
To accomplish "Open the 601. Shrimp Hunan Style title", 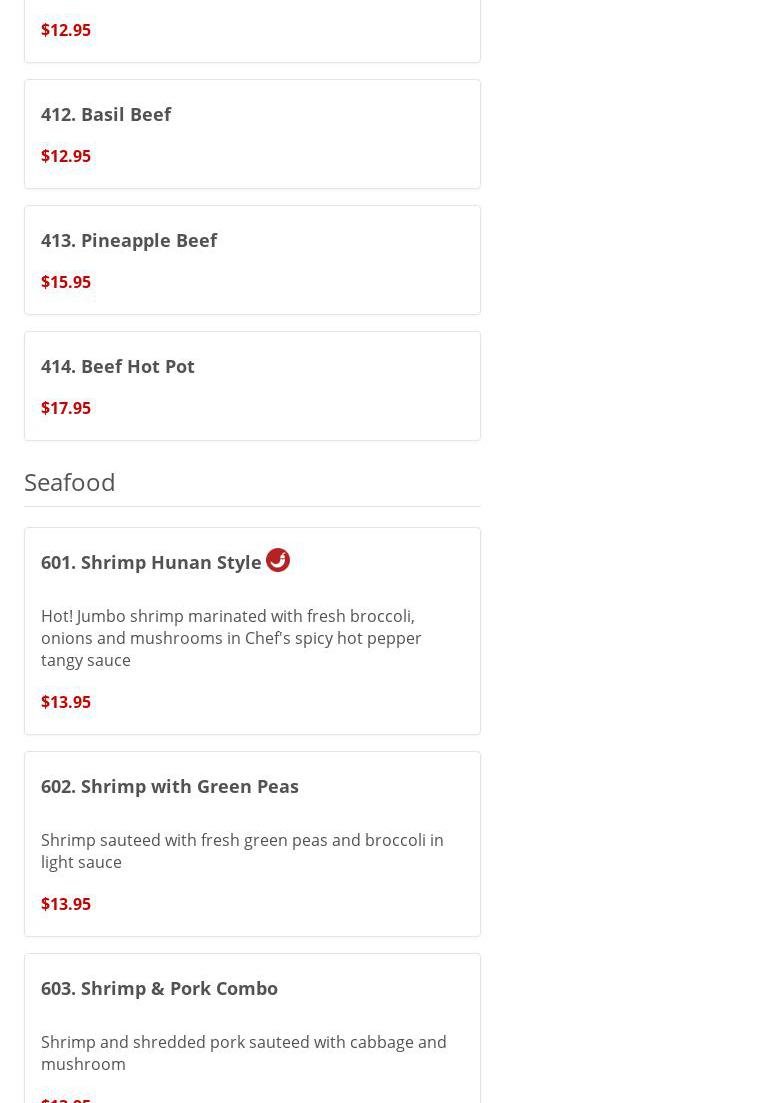I will [x=151, y=562].
